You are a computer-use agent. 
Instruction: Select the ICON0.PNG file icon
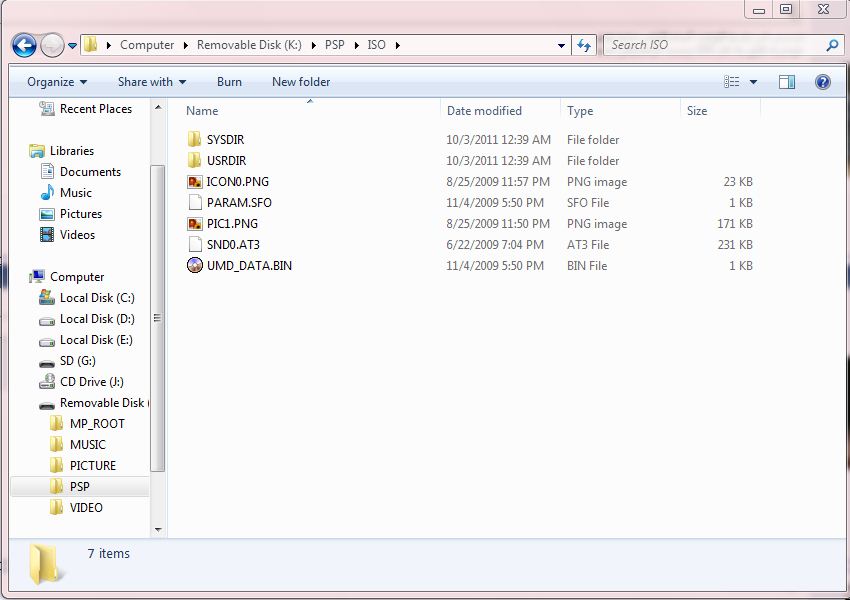(195, 182)
